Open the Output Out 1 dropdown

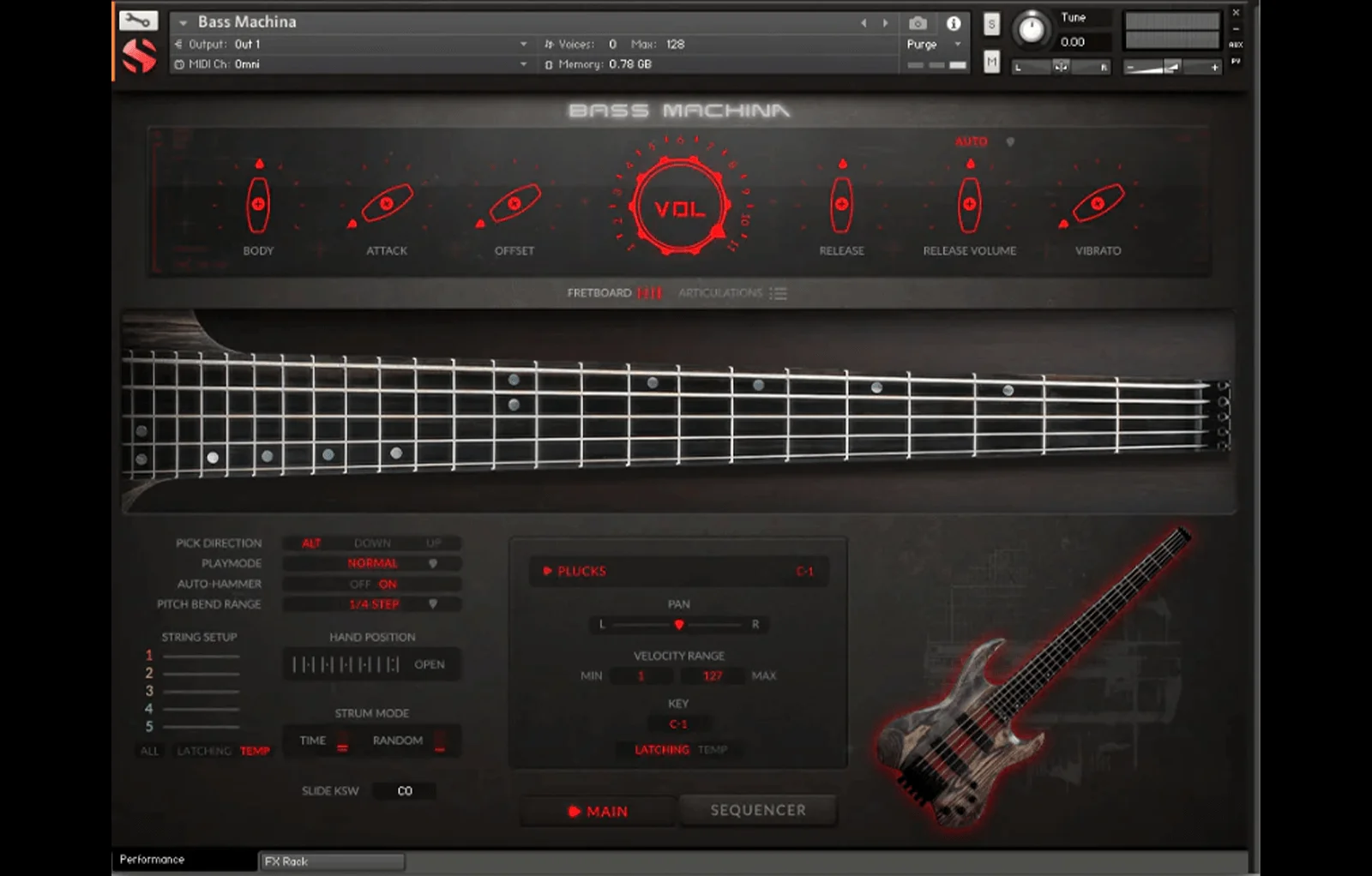point(521,43)
